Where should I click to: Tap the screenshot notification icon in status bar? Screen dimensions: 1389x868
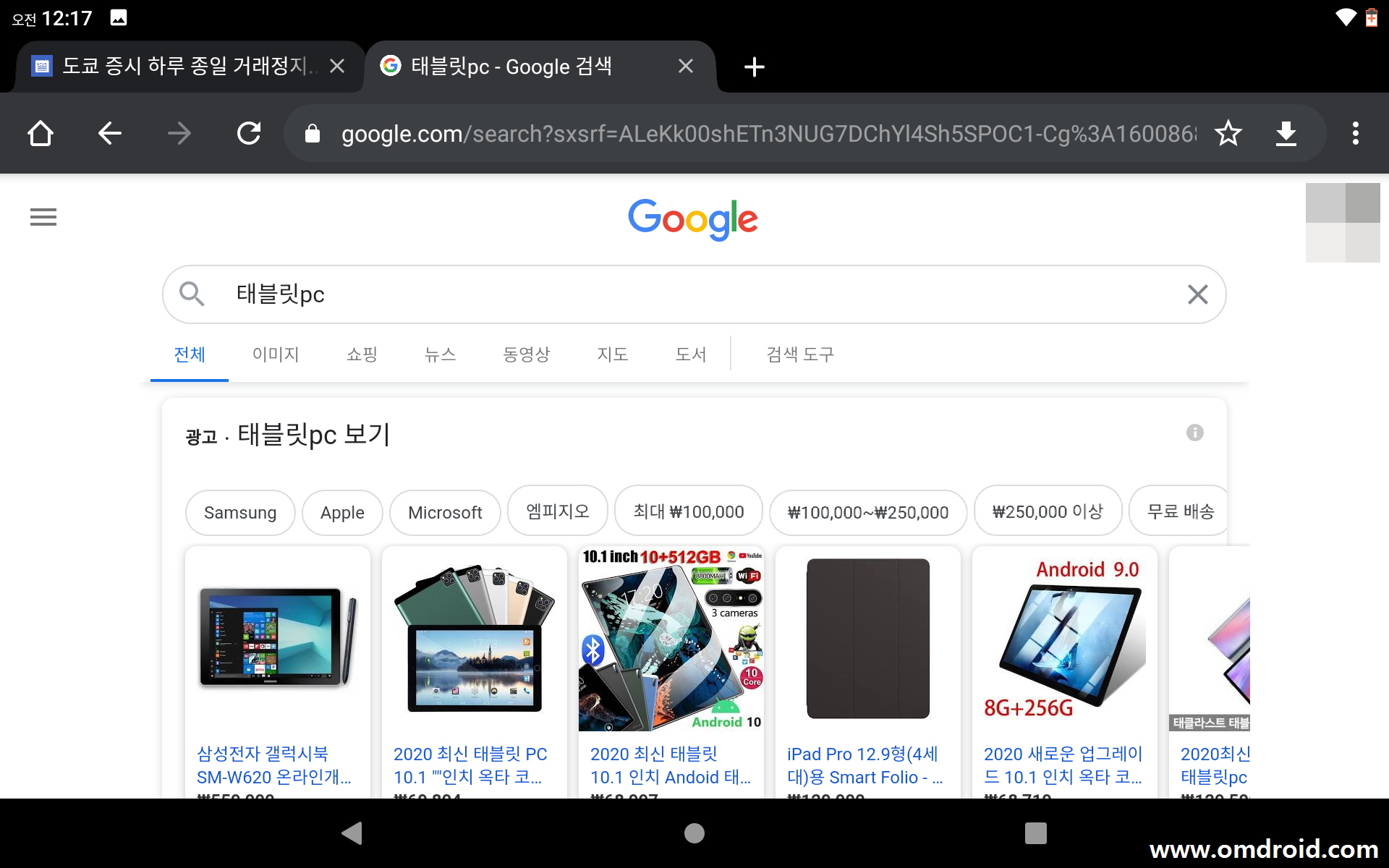119,17
